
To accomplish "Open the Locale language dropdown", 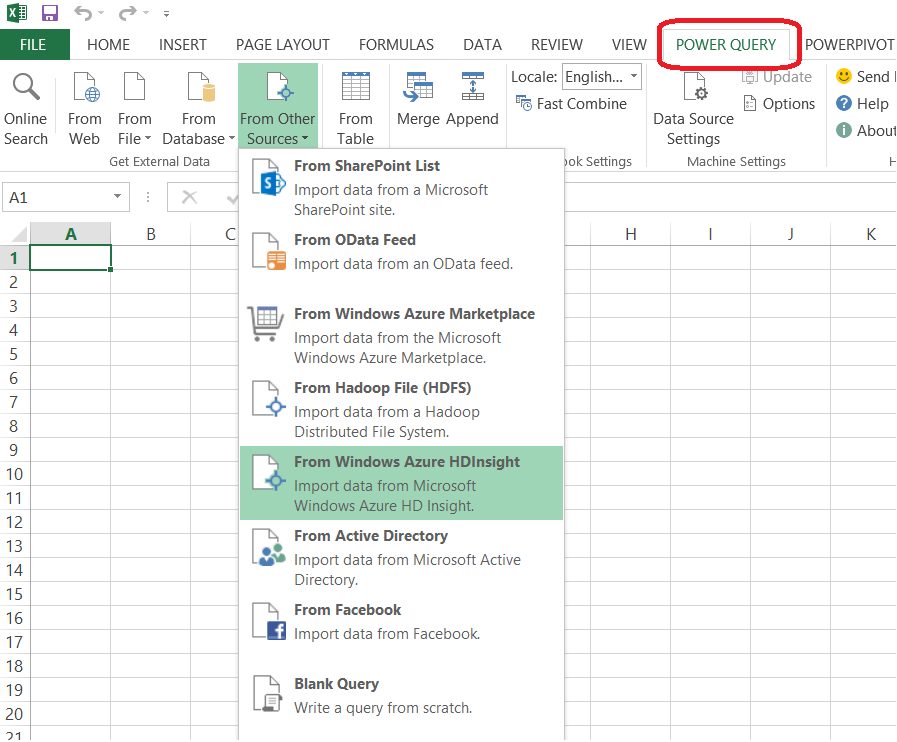I will (634, 76).
